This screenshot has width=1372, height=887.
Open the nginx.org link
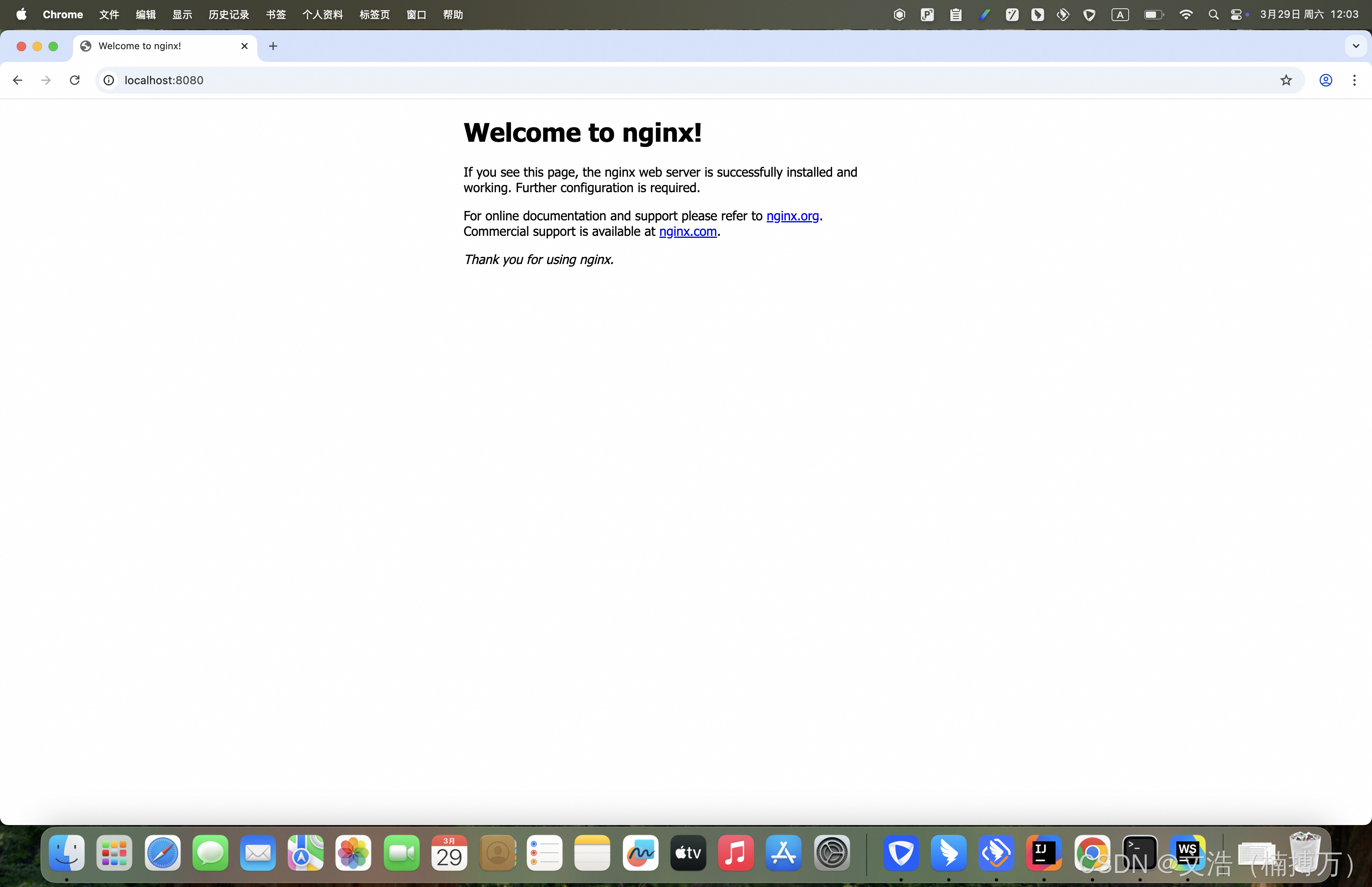pyautogui.click(x=792, y=216)
